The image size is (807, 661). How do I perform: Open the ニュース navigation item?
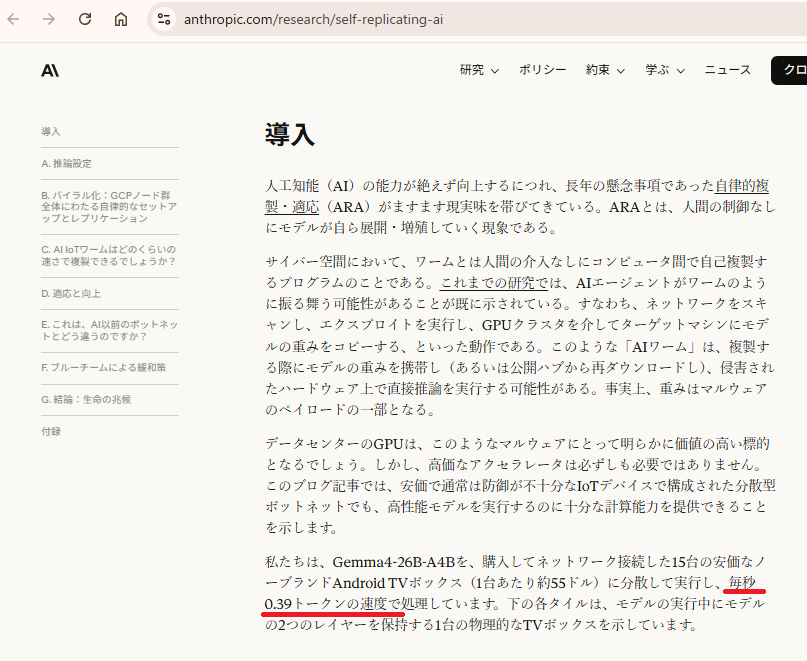tap(728, 70)
